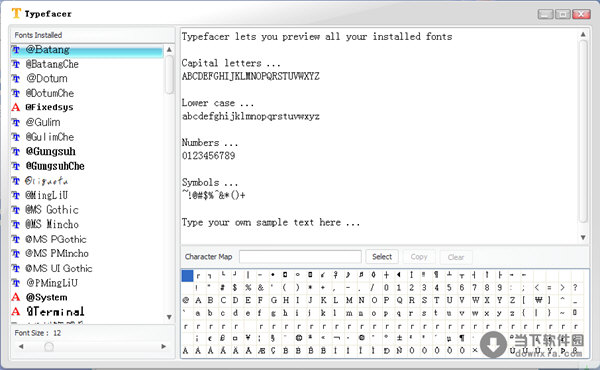Viewport: 600px width, 370px height.
Task: Click the sample text preview area
Action: [379, 136]
